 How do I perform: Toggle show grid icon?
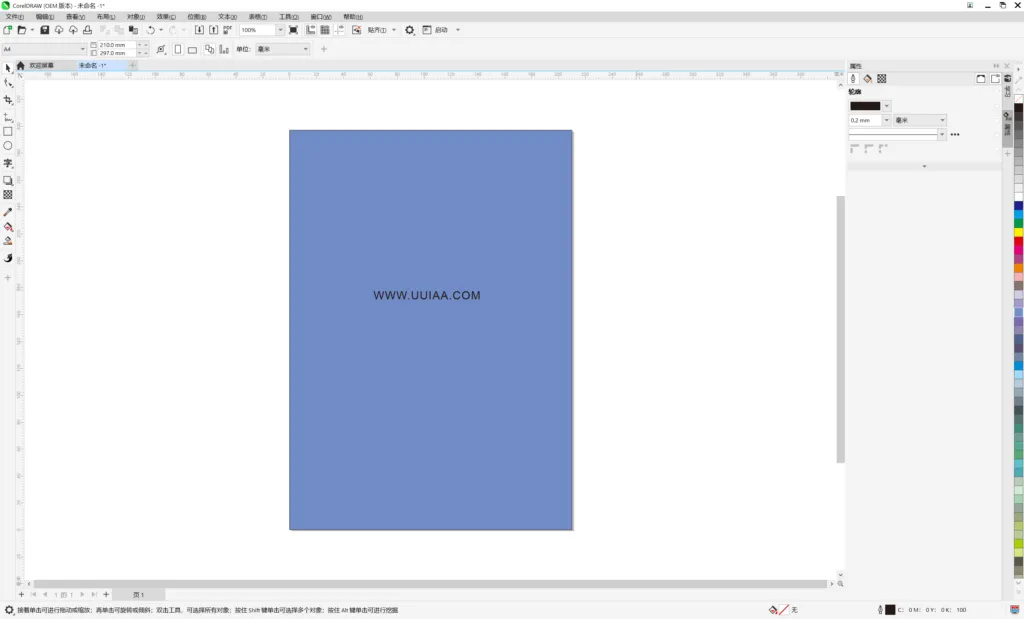click(x=325, y=30)
